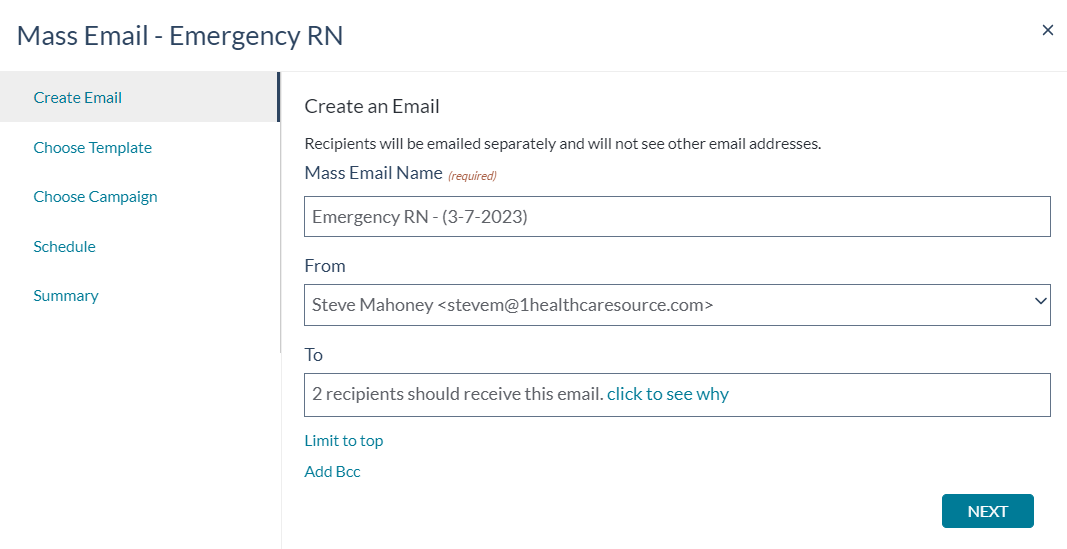Screen dimensions: 1067x549
Task: Open the Choose Campaign step
Action: (x=95, y=197)
